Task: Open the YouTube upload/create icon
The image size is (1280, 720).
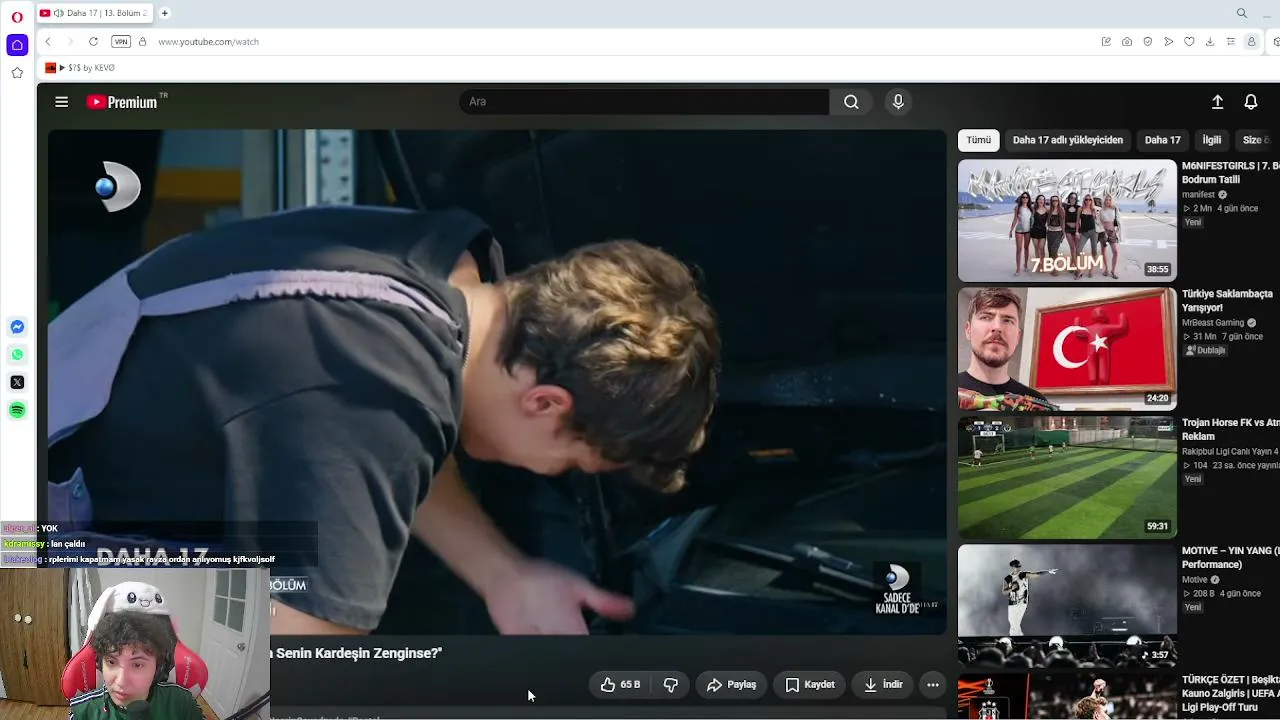Action: (1217, 102)
